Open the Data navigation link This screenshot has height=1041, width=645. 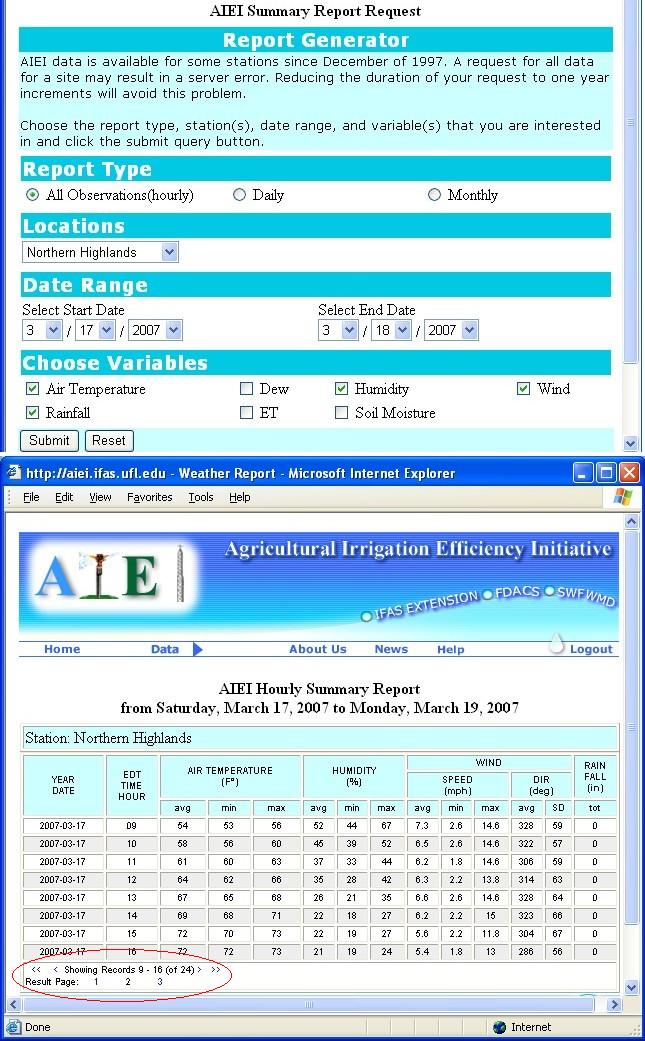point(165,649)
